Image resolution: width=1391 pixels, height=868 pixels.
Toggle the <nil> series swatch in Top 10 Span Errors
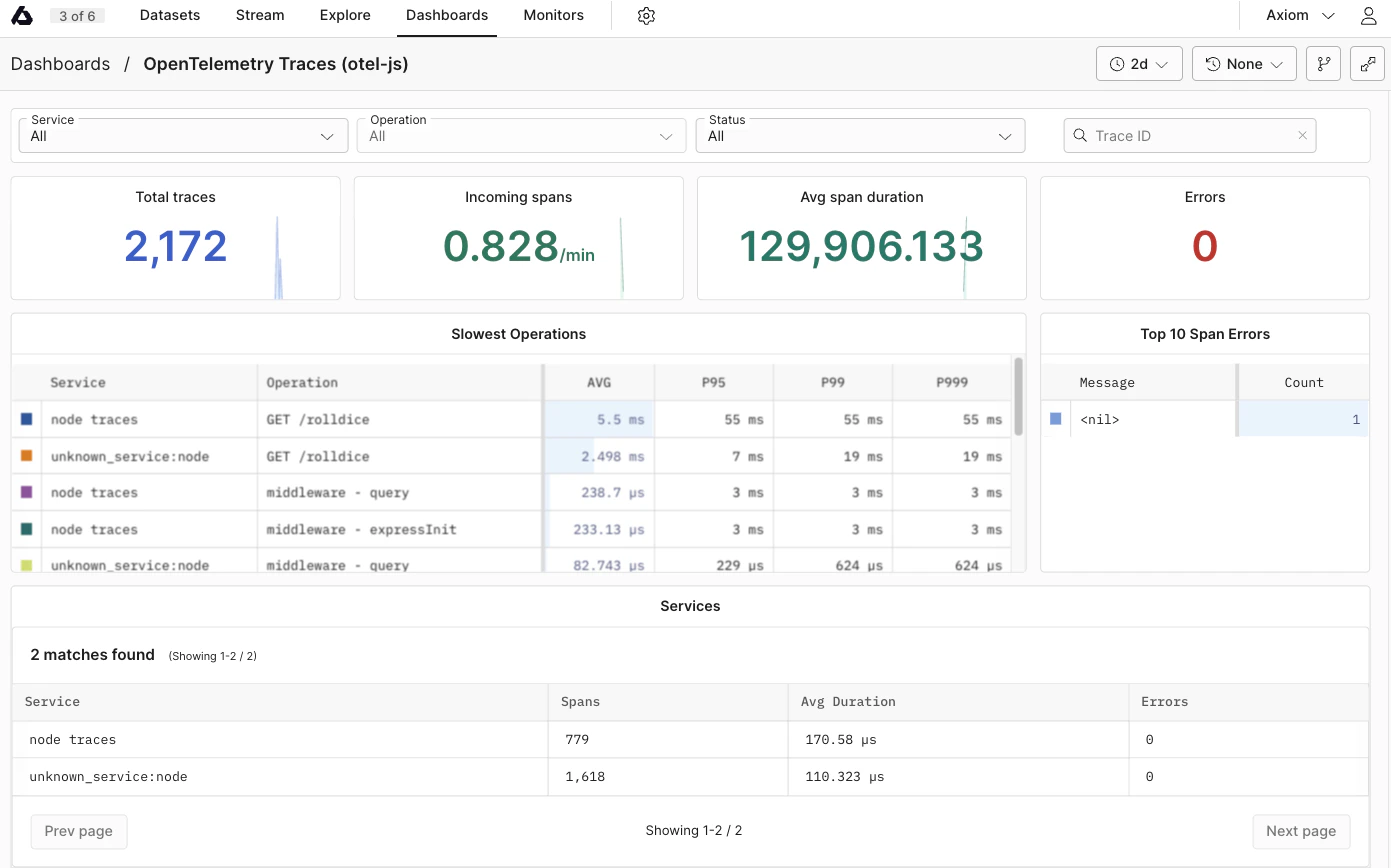tap(1057, 419)
